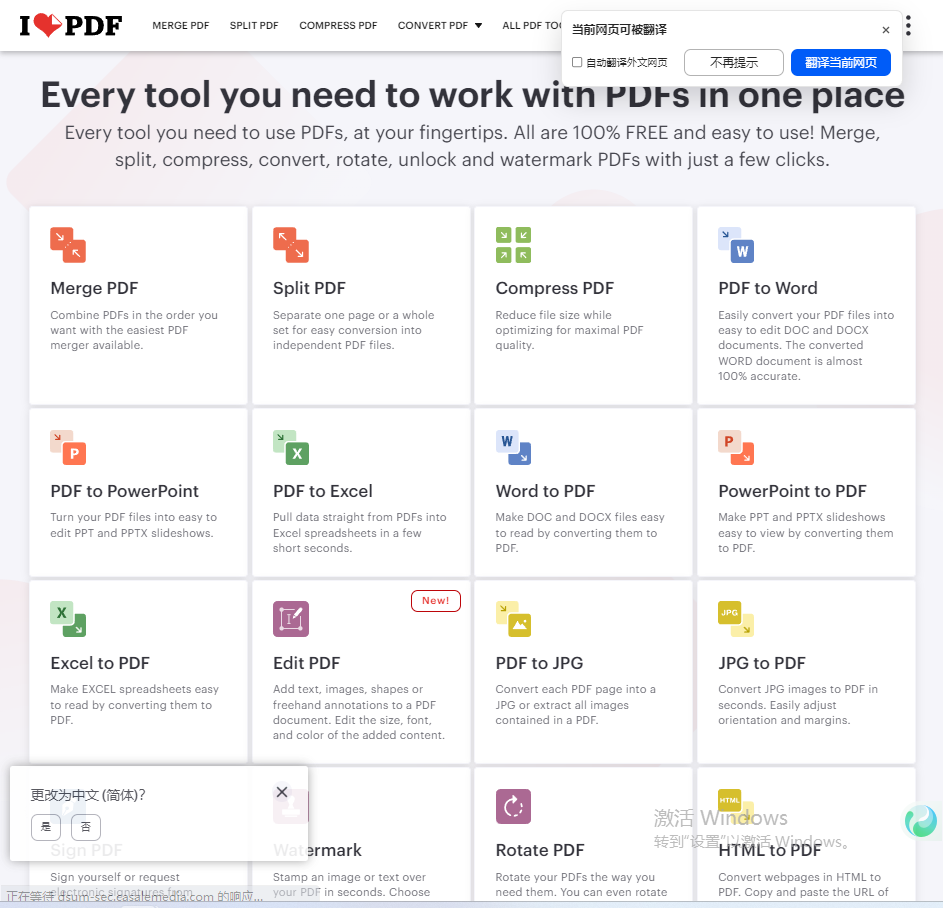Click the green floating assistant icon
This screenshot has height=908, width=943.
point(921,821)
